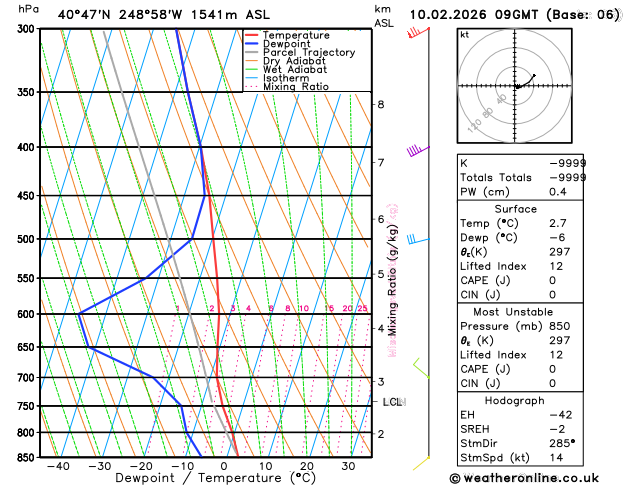Click the blue Dewpoint legend line
Viewport: 629px width, 486px height.
[x=252, y=44]
